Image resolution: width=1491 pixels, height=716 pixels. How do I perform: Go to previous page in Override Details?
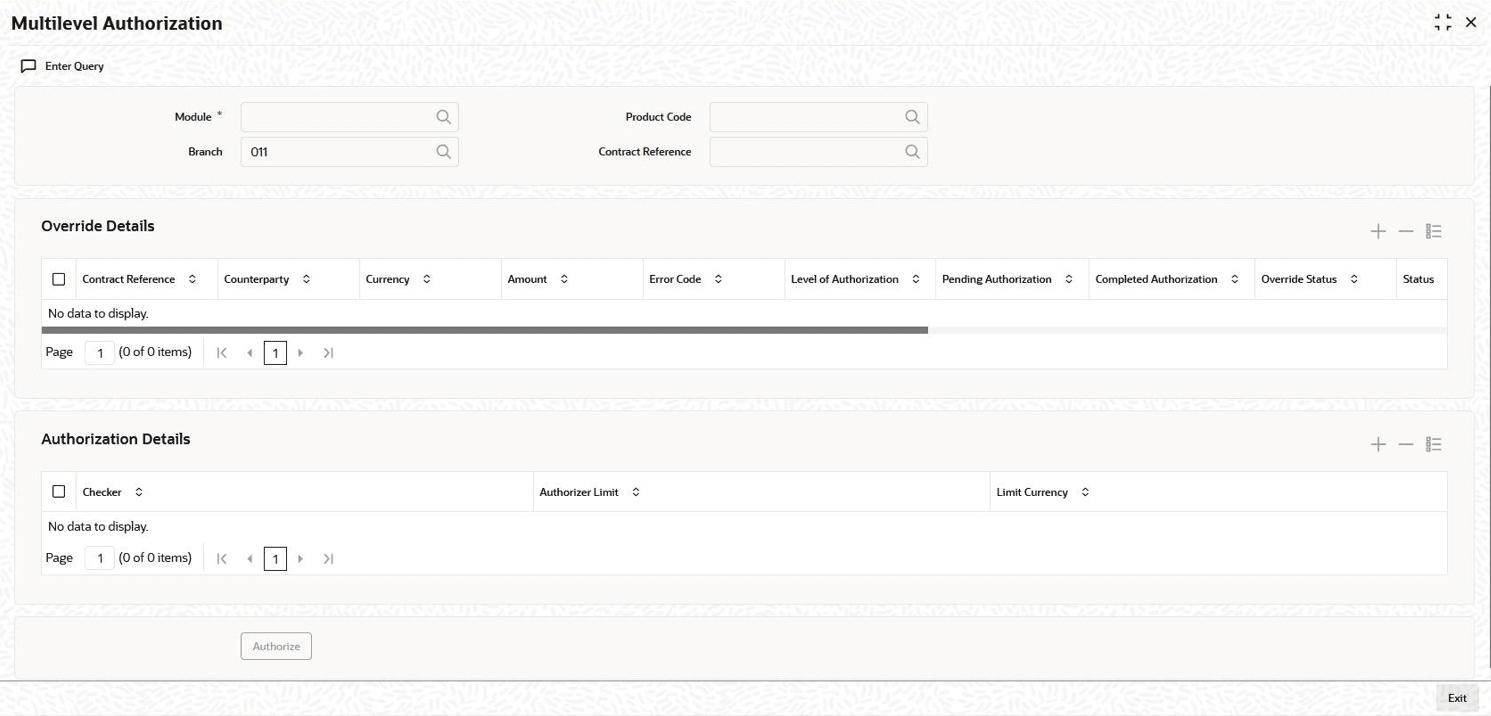249,353
